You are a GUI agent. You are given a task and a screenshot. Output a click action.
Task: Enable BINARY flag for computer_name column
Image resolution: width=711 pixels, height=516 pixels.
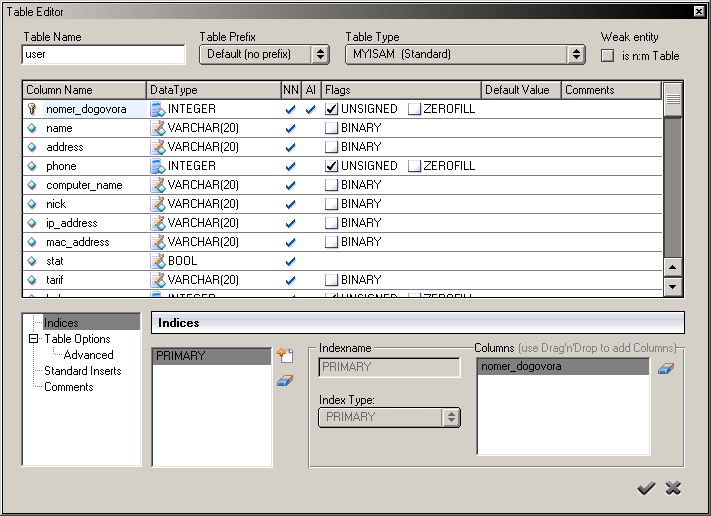click(331, 185)
